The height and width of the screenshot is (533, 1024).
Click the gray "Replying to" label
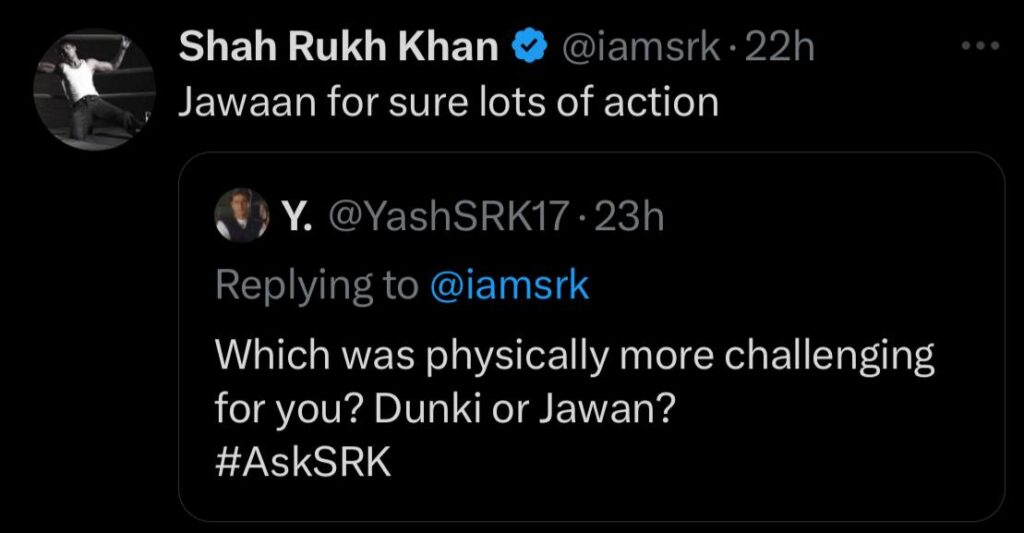tap(316, 286)
